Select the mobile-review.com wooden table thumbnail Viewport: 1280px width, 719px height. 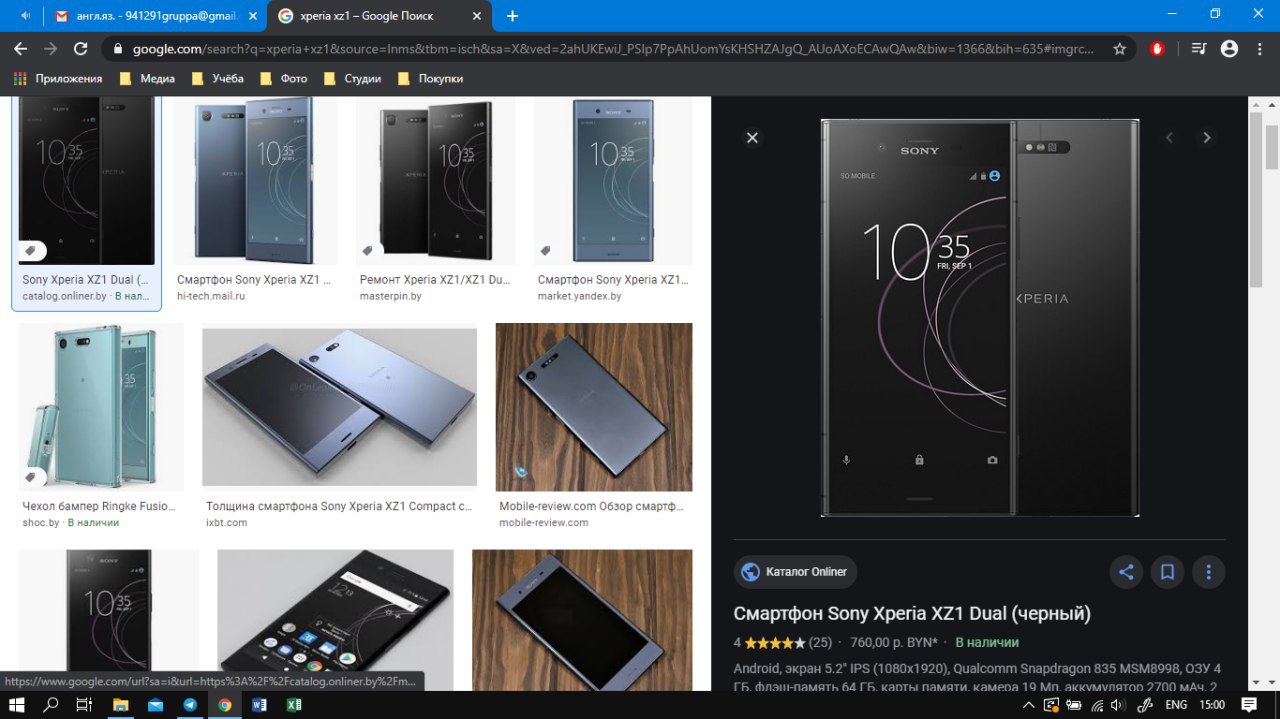pos(594,407)
